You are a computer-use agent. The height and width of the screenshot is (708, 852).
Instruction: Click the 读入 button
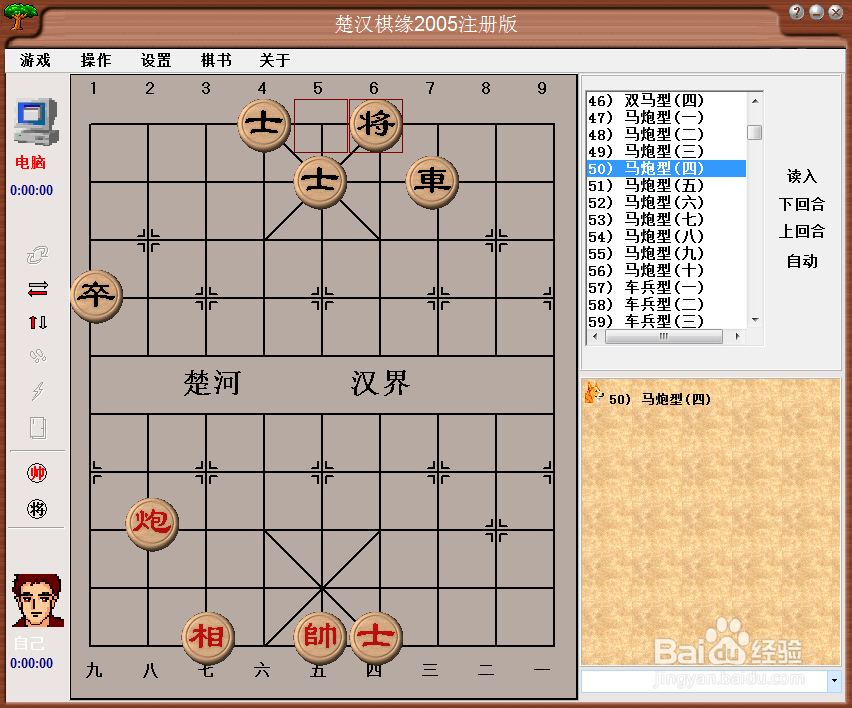(802, 176)
